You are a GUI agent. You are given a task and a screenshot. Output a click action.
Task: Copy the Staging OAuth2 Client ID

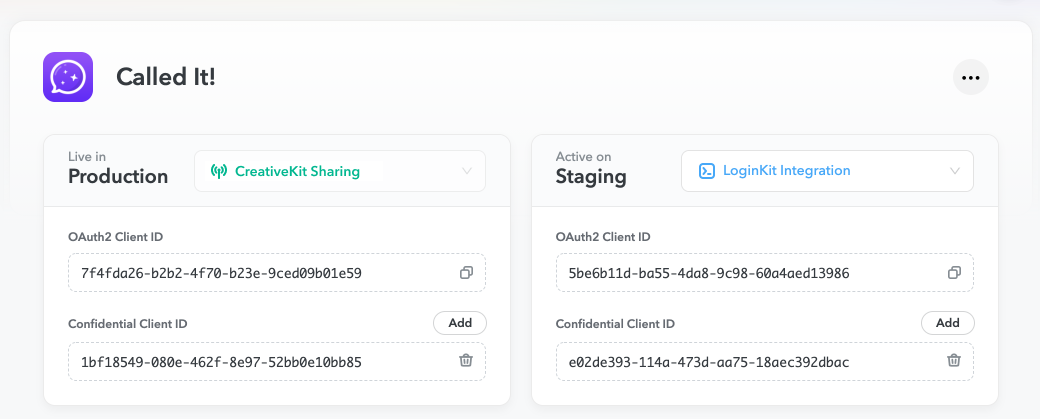point(954,272)
